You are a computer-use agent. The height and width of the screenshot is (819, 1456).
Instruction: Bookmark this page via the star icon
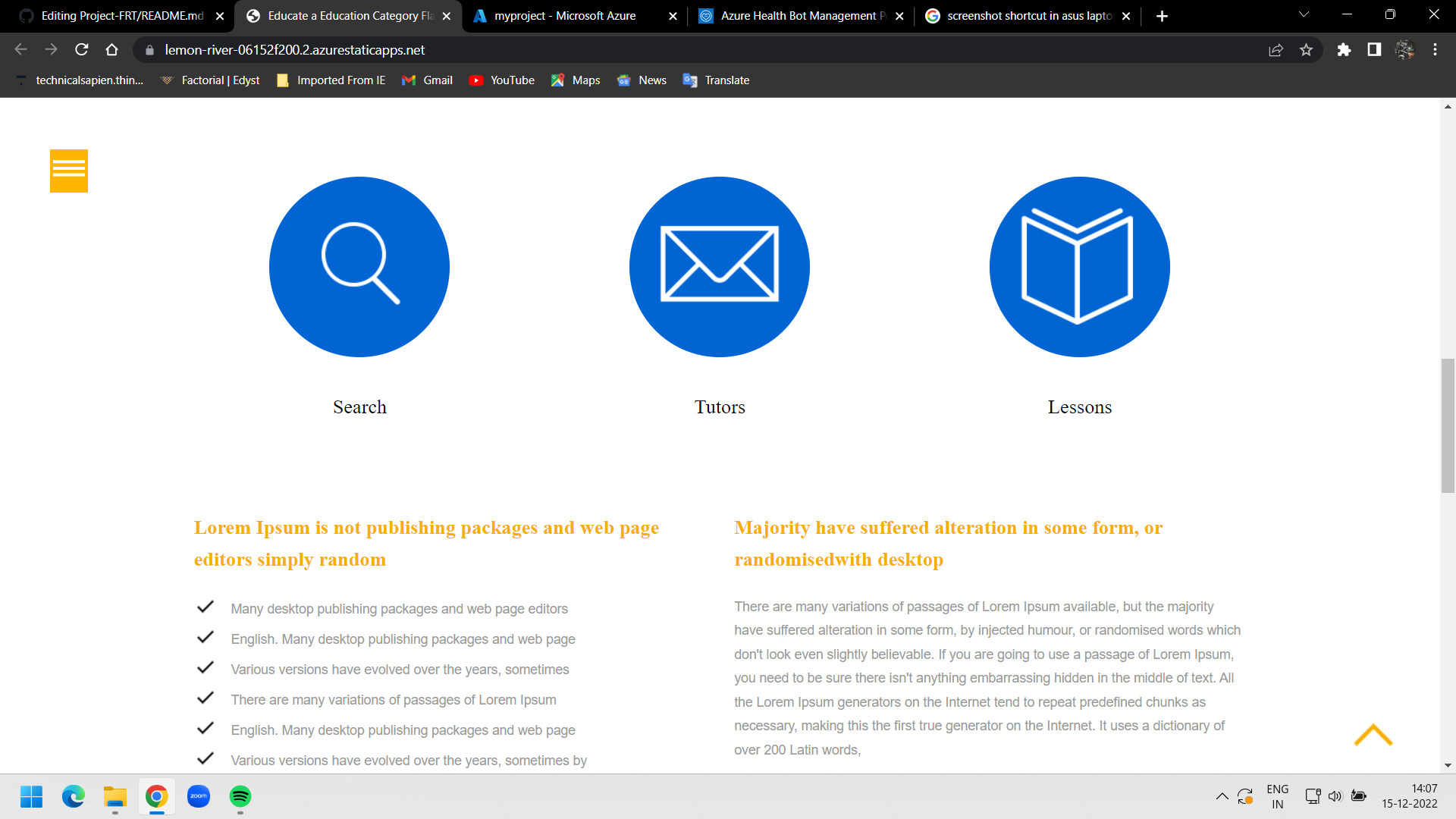click(1307, 50)
